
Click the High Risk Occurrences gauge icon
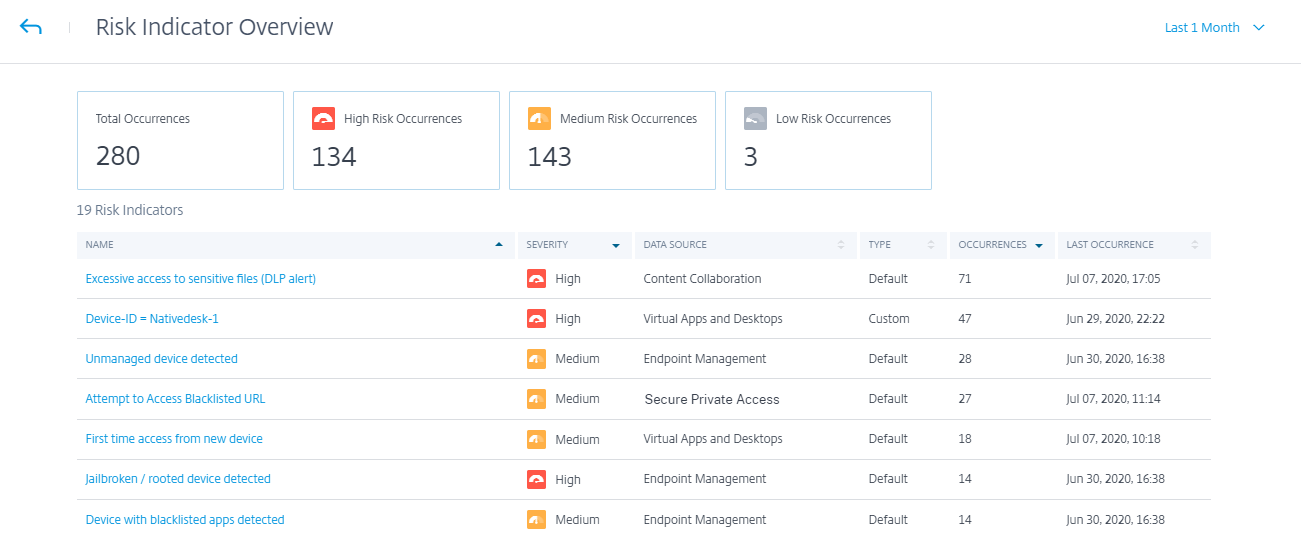click(323, 119)
